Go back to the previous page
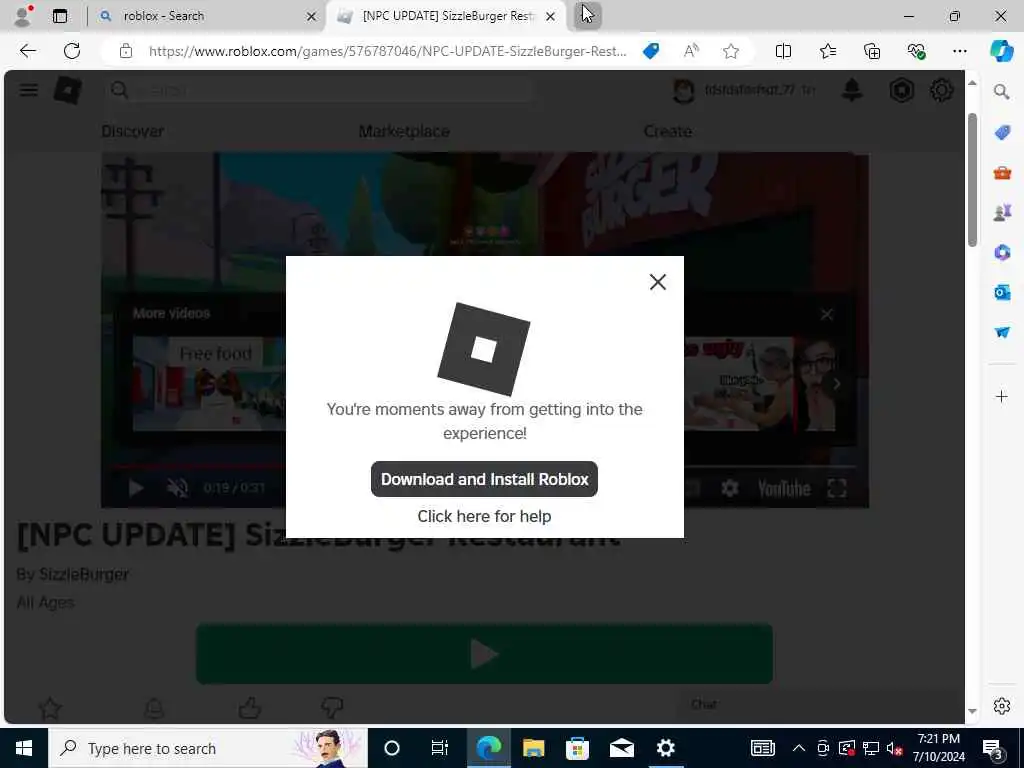Image resolution: width=1024 pixels, height=768 pixels. pyautogui.click(x=27, y=51)
